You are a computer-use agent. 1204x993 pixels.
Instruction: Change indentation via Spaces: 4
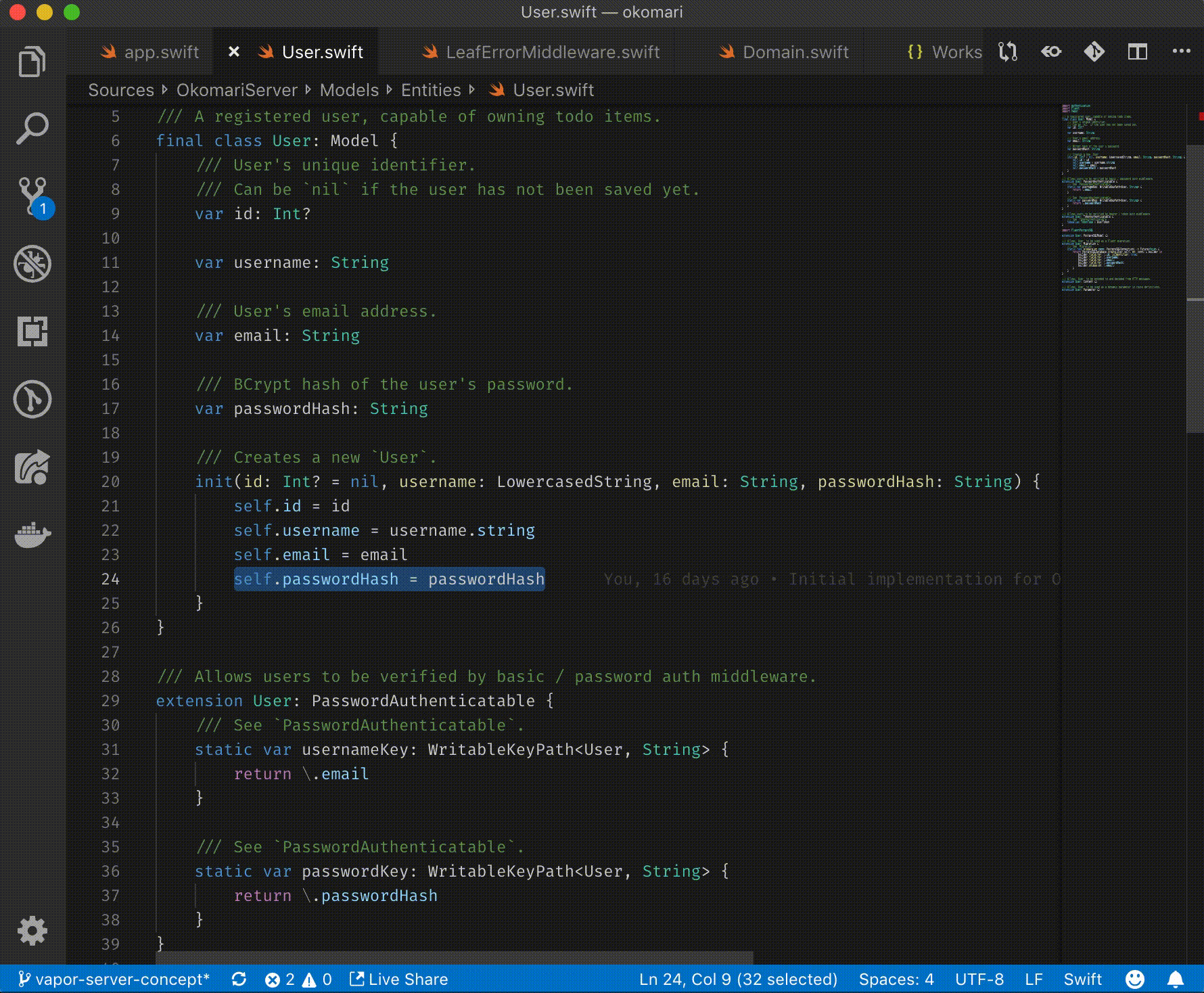click(x=896, y=979)
